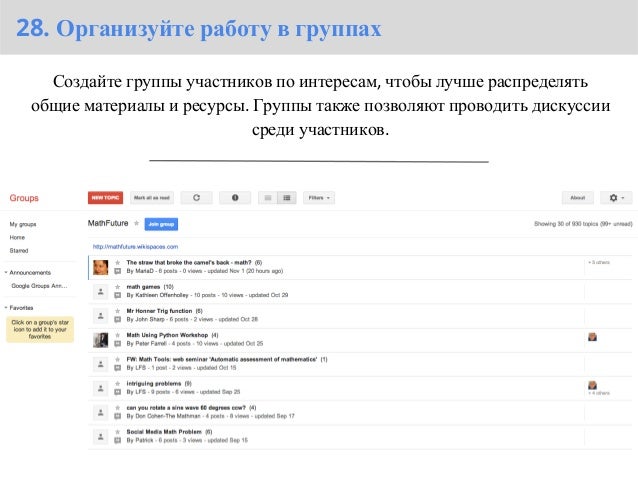Collapse the Announcements section

[6, 272]
